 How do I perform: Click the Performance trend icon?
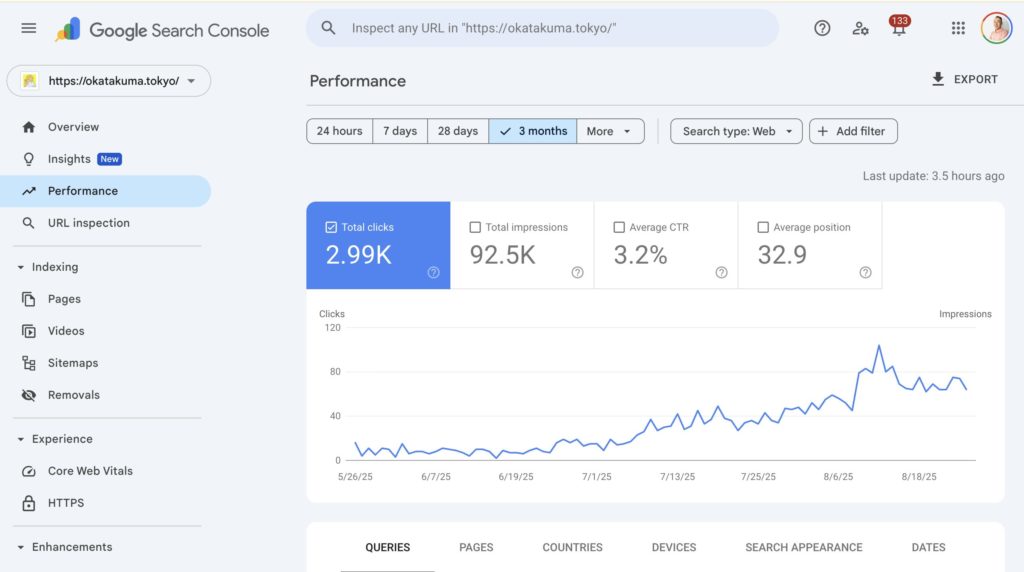pyautogui.click(x=29, y=191)
